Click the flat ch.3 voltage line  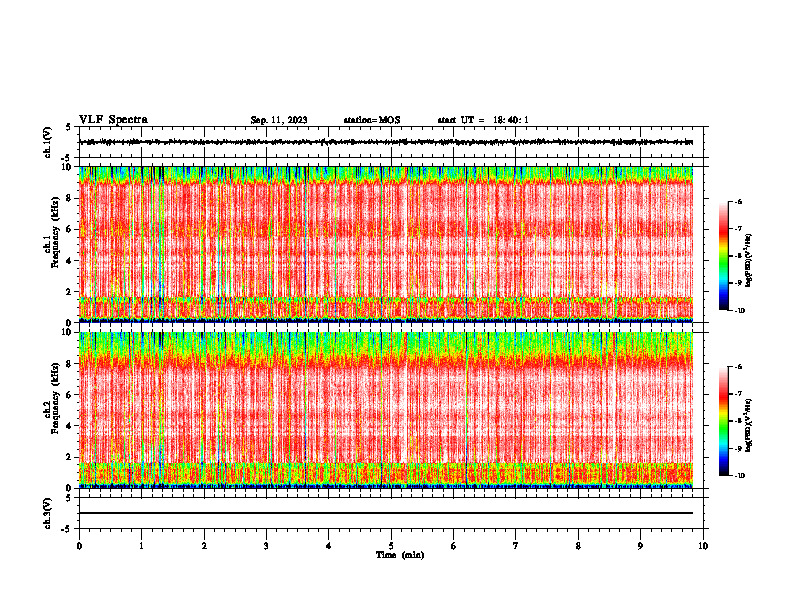click(386, 513)
